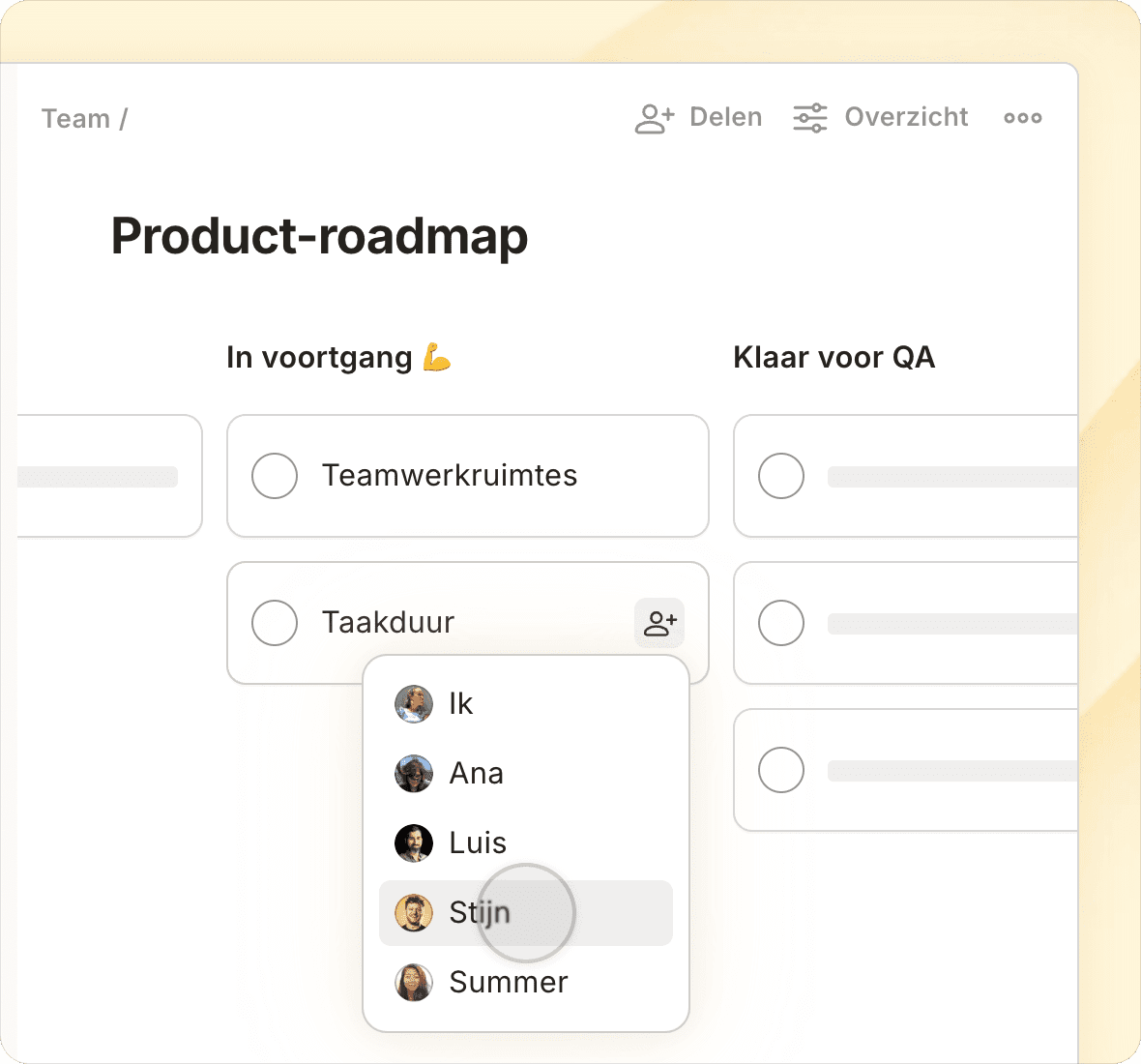Open the Overzicht sliders icon

click(809, 118)
